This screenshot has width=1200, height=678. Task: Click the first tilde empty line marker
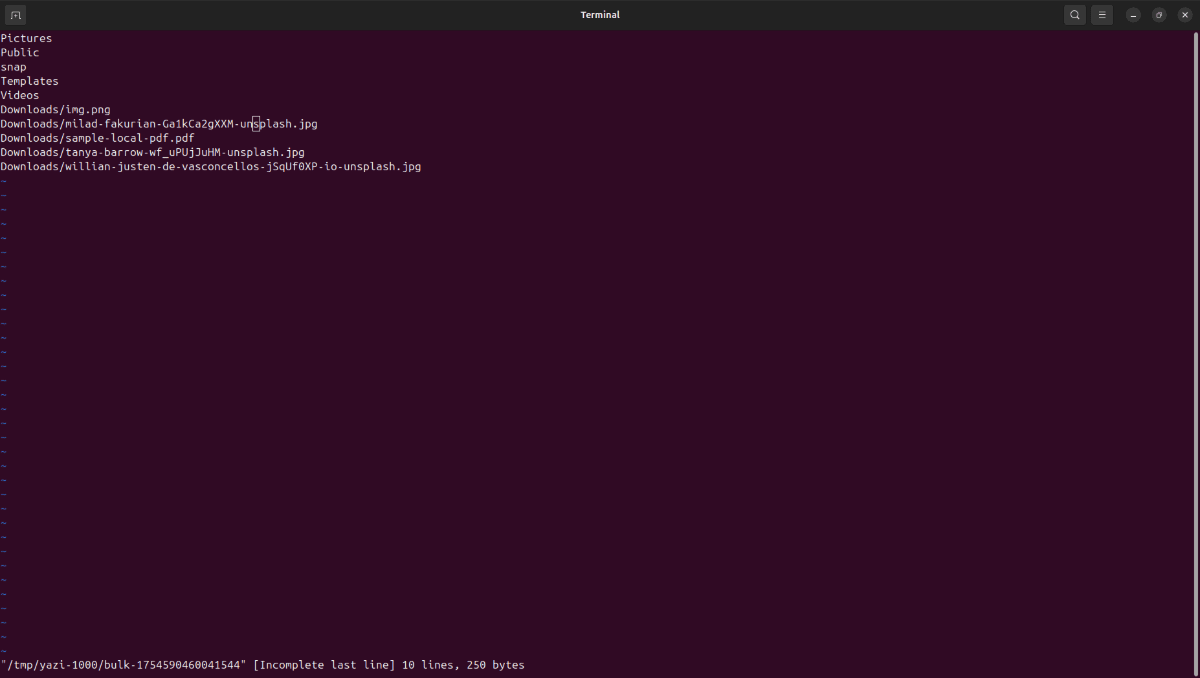pos(4,181)
